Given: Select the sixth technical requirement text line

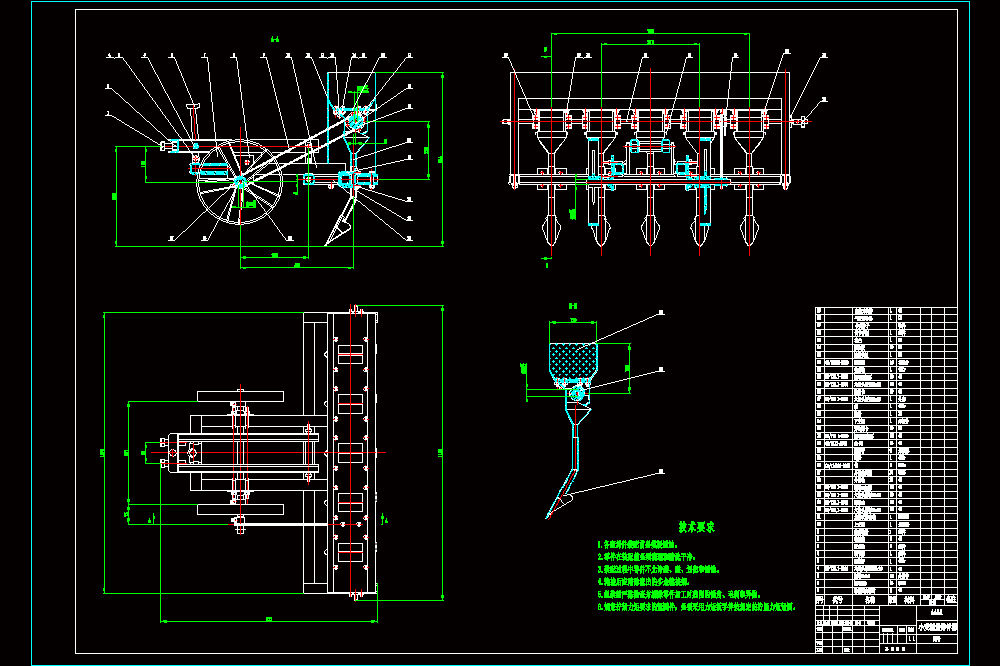Looking at the screenshot, I should [x=696, y=607].
